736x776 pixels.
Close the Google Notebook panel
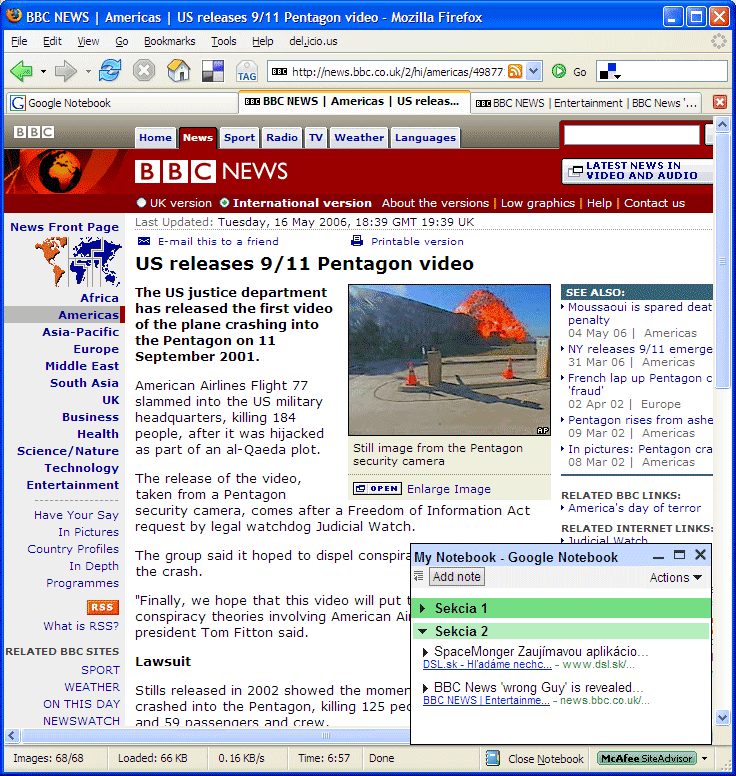coord(700,555)
